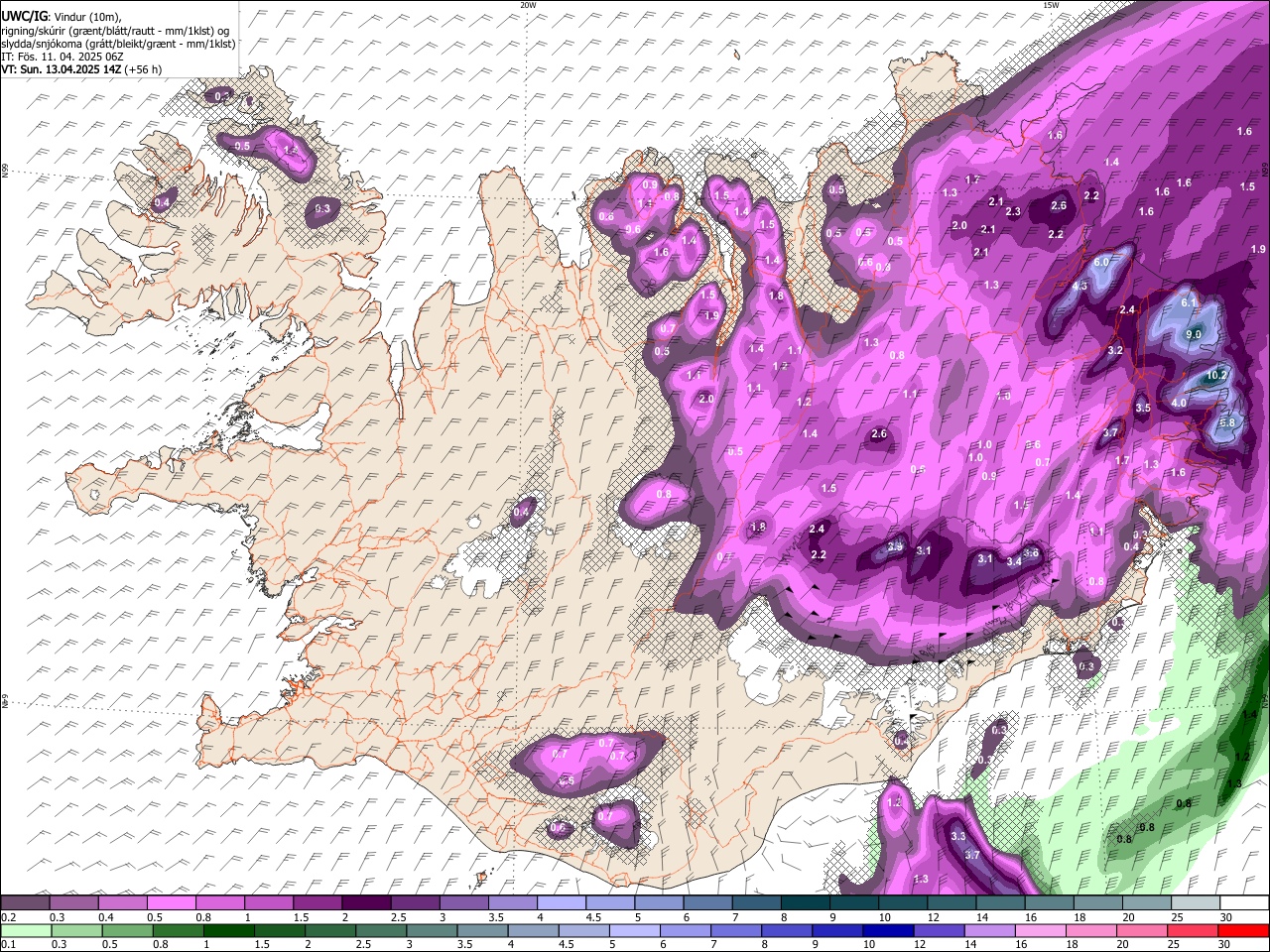Select the 'IT: Fös. 11. 04. 2025 06Z' line
This screenshot has width=1270, height=952.
pos(63,57)
